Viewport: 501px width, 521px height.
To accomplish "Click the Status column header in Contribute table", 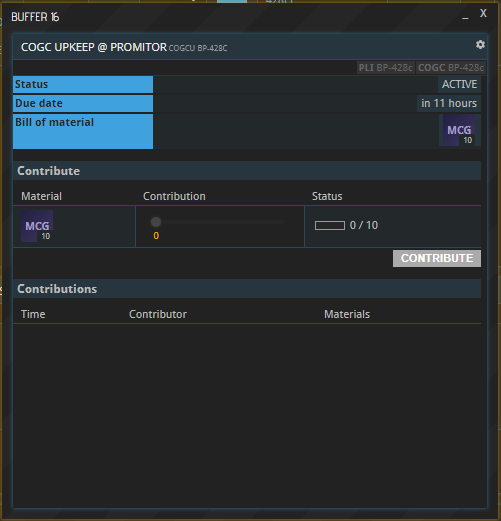I will 327,196.
